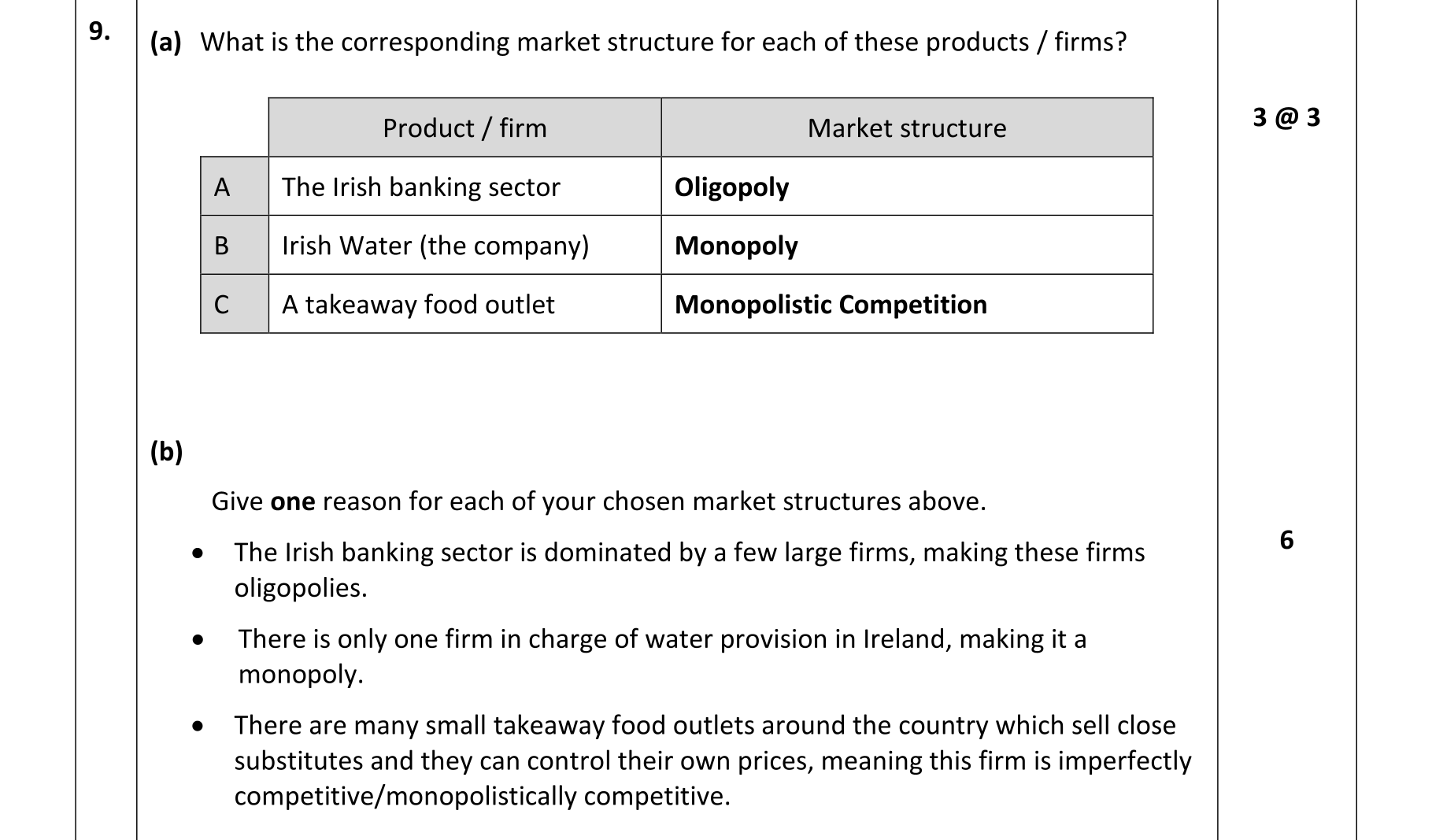Click the 'Give one reason' instruction line
The image size is (1432, 840).
pos(598,501)
